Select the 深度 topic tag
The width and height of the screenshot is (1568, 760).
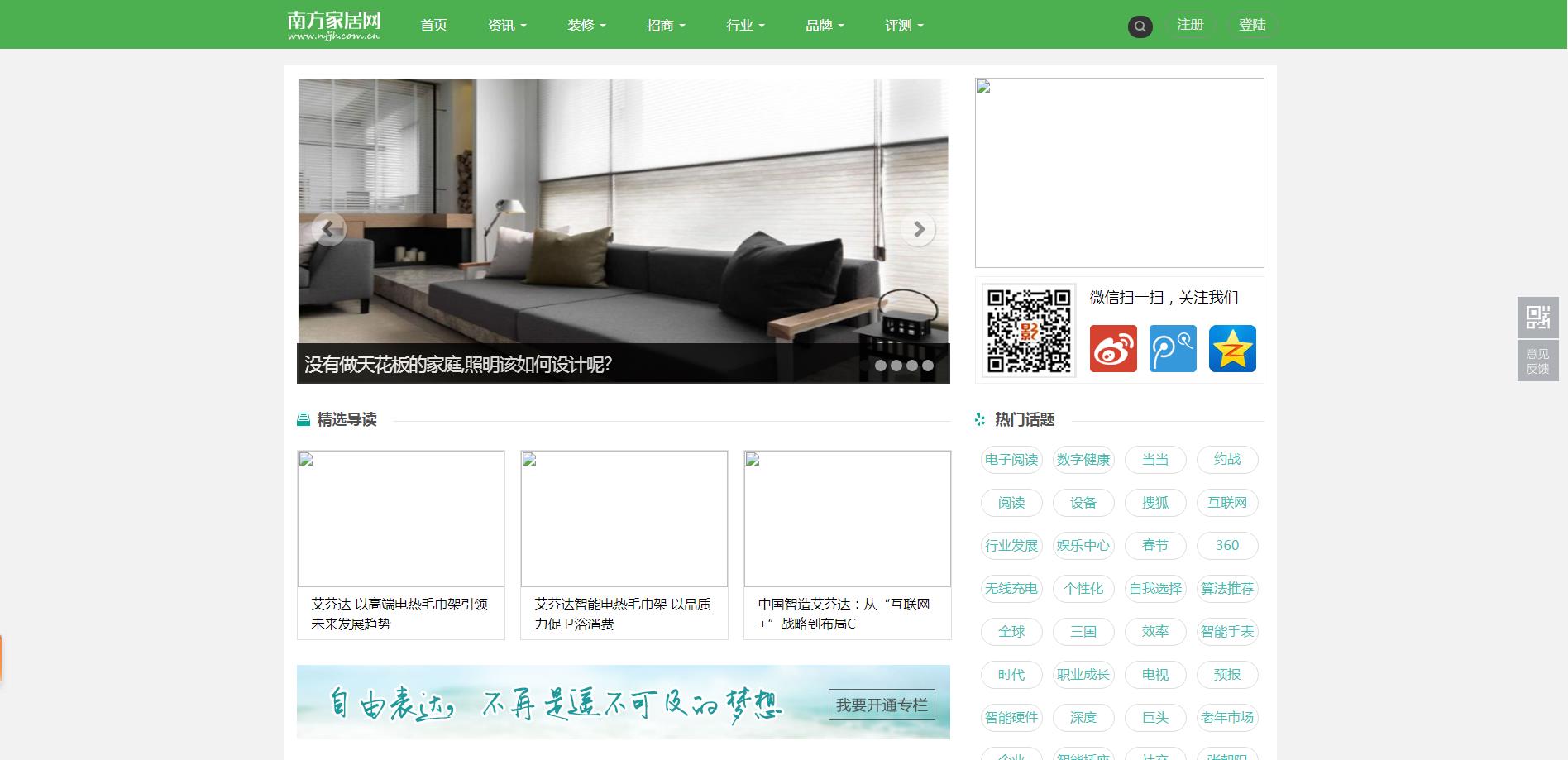point(1083,718)
